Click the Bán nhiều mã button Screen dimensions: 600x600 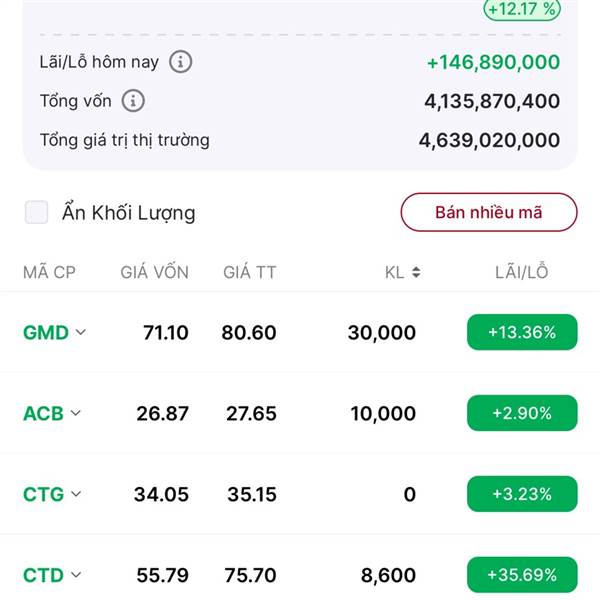point(489,212)
